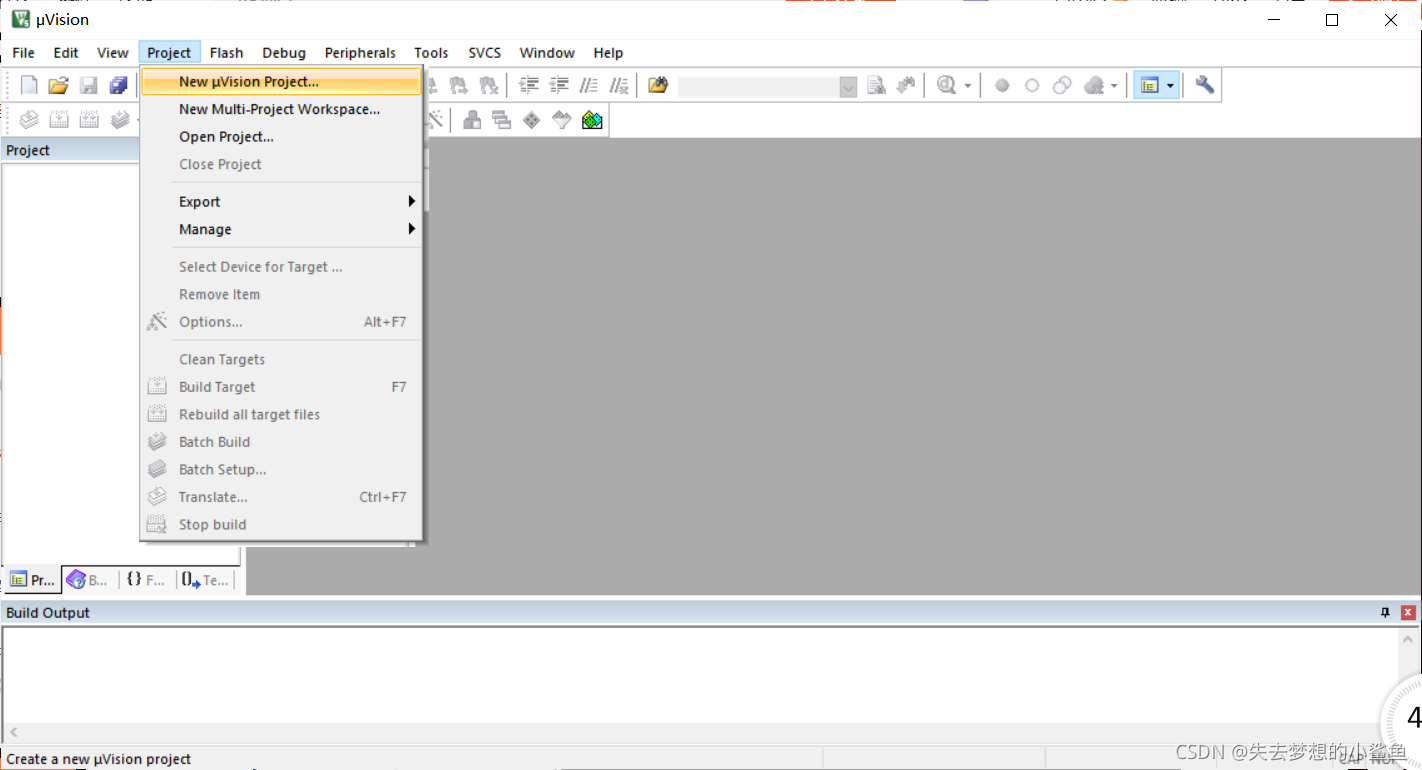Click Build Target F7 menu entry
Image resolution: width=1422 pixels, height=770 pixels.
282,387
